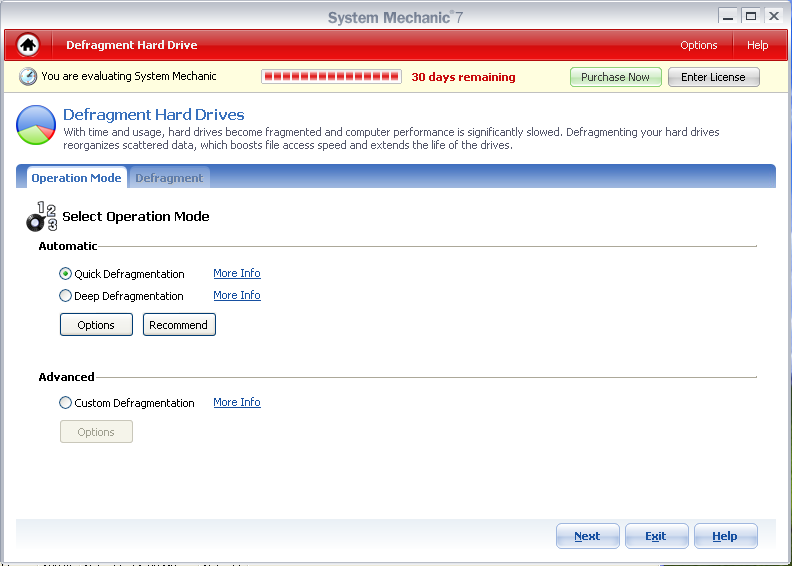Image resolution: width=792 pixels, height=566 pixels.
Task: Click the evaluation days progress bar
Action: (331, 77)
